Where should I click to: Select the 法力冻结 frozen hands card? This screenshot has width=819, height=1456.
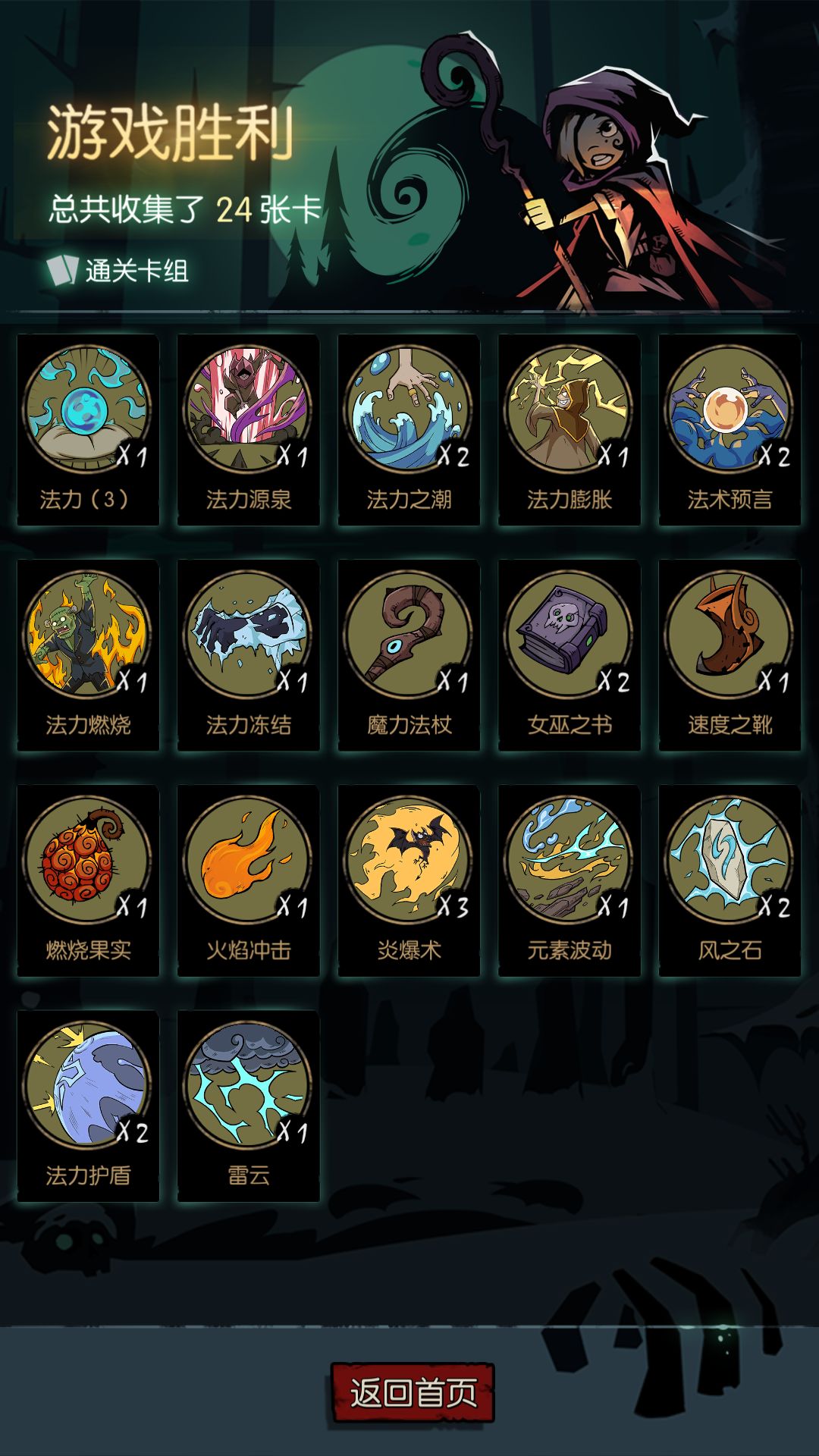click(249, 655)
